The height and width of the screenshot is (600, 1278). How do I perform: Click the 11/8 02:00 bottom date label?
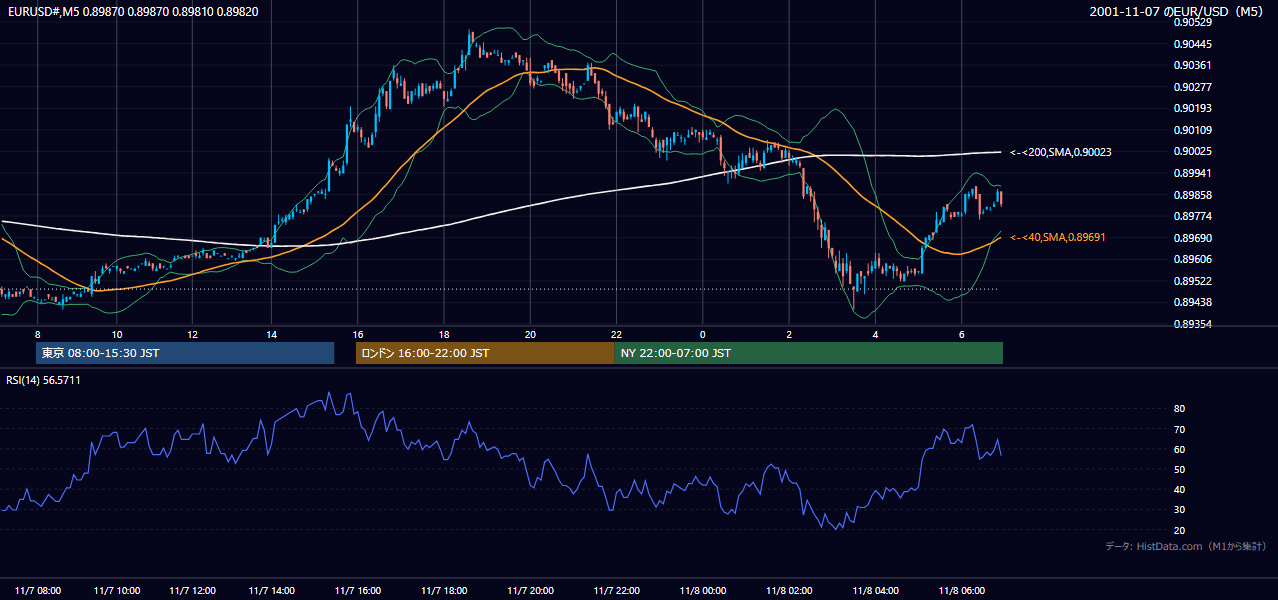point(789,590)
